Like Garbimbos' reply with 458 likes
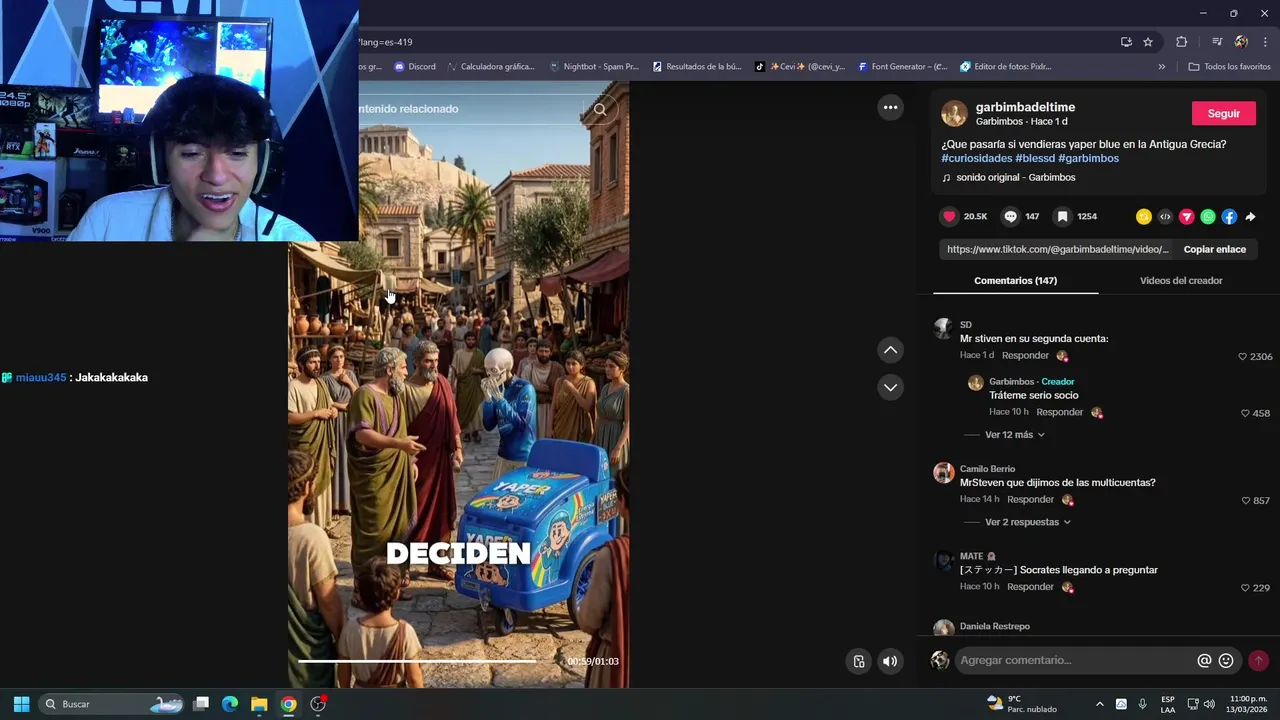The height and width of the screenshot is (720, 1280). [x=1246, y=413]
